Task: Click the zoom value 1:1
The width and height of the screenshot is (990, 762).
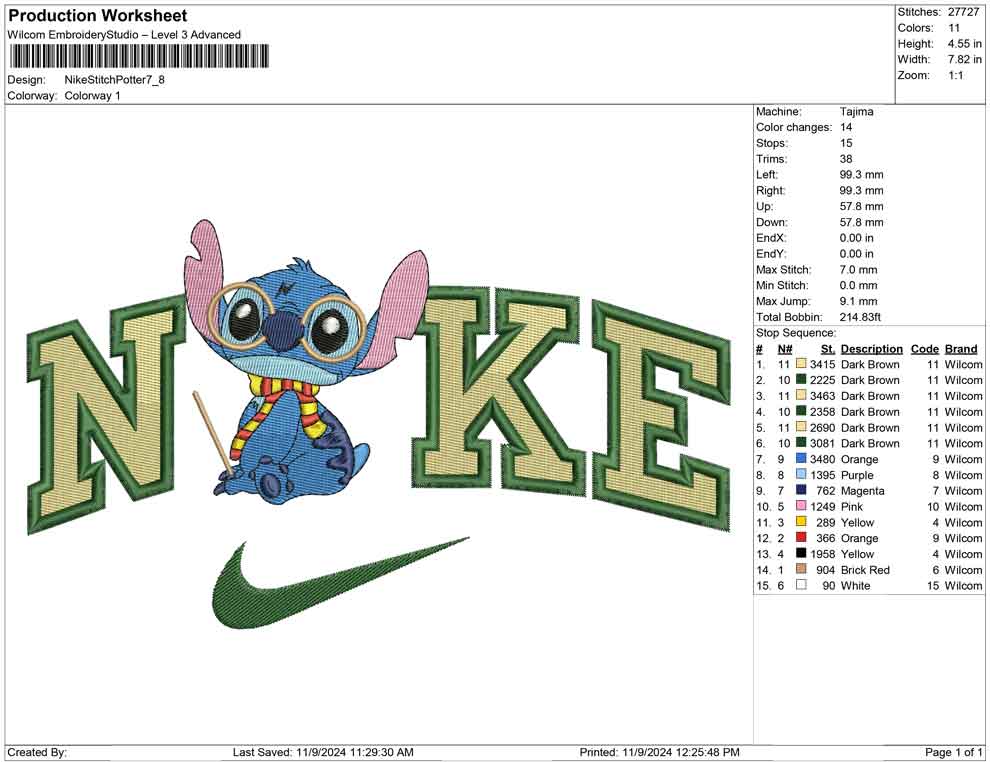Action: click(955, 75)
